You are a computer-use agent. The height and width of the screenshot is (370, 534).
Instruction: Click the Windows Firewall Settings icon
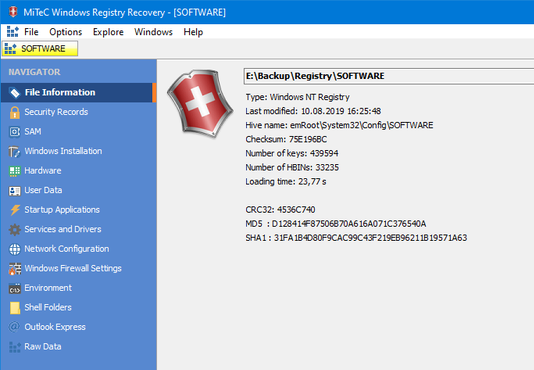point(15,269)
